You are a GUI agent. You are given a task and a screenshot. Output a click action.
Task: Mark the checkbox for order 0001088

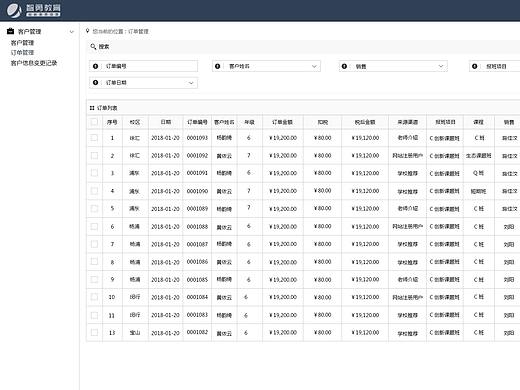[x=94, y=227]
